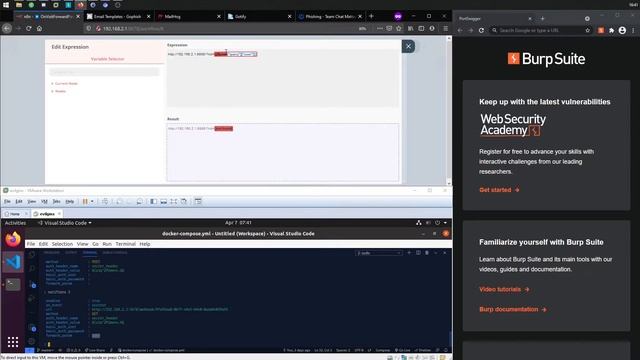Expand the Current Node tree item

tap(66, 83)
